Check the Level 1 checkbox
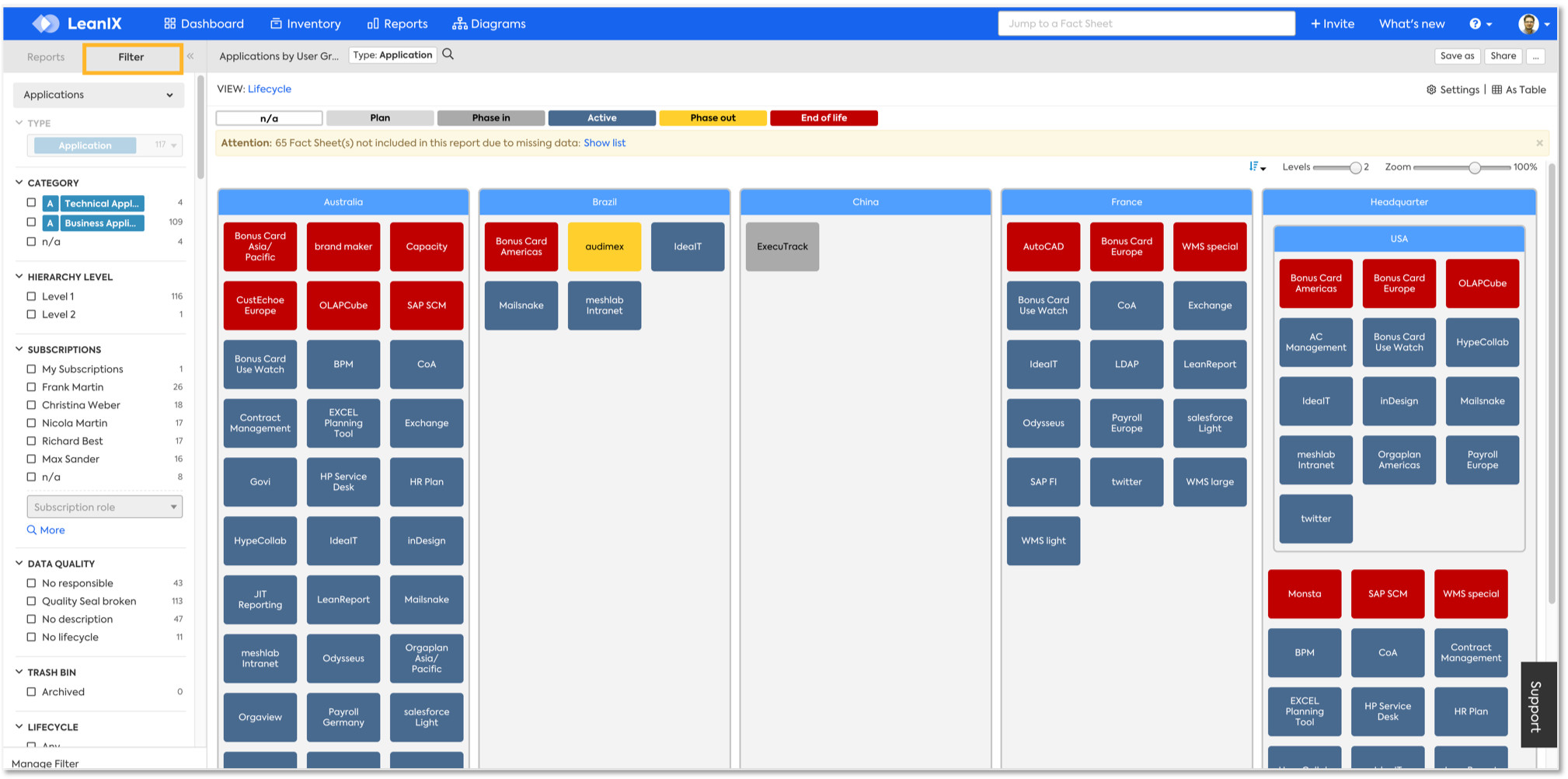Screen dimensions: 1568x779 click(x=31, y=296)
